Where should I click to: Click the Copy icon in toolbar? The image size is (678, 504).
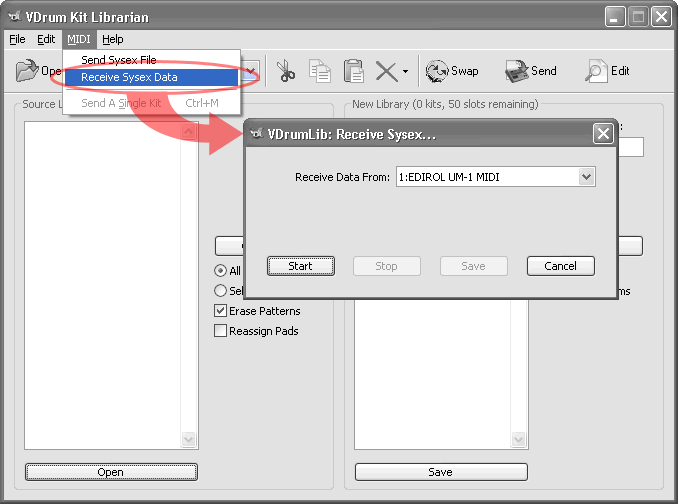pos(320,71)
